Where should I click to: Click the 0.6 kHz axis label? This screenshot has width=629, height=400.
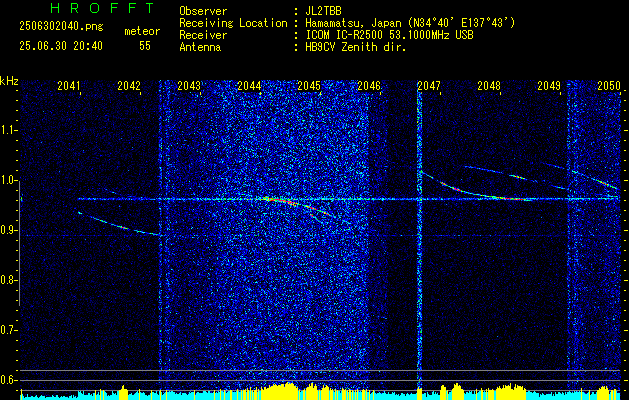(x=8, y=380)
